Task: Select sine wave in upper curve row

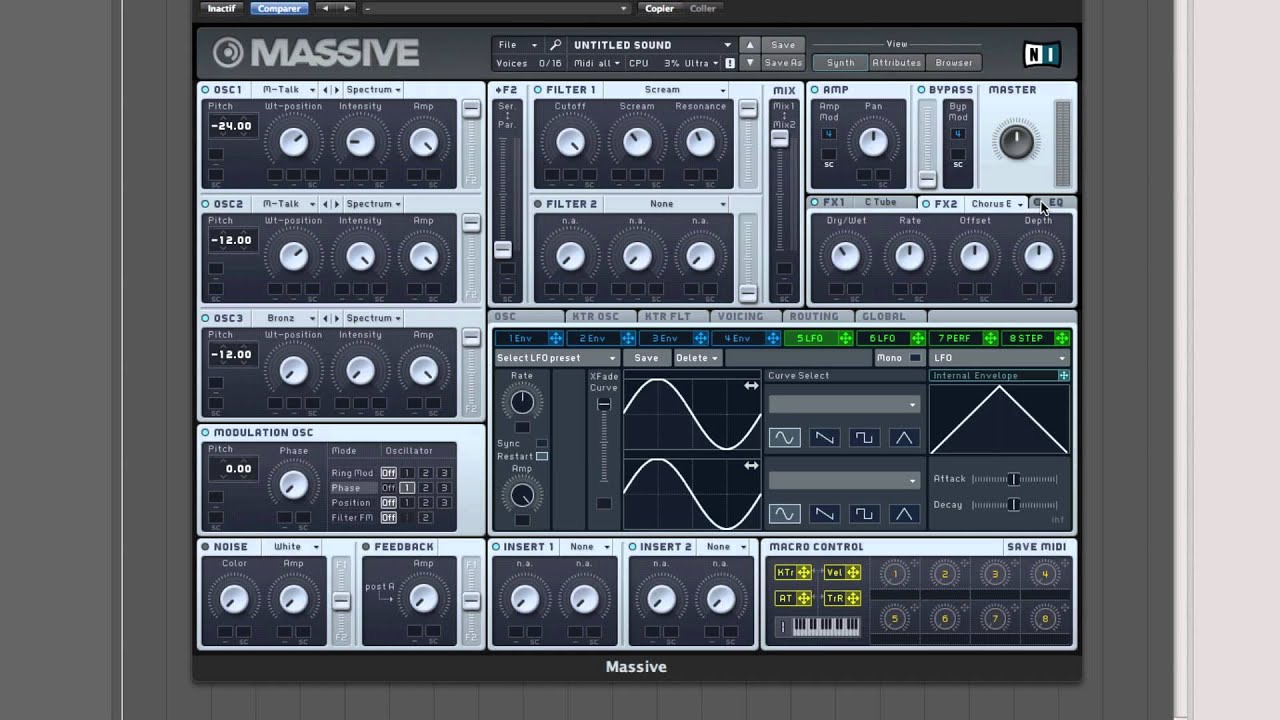Action: point(784,438)
